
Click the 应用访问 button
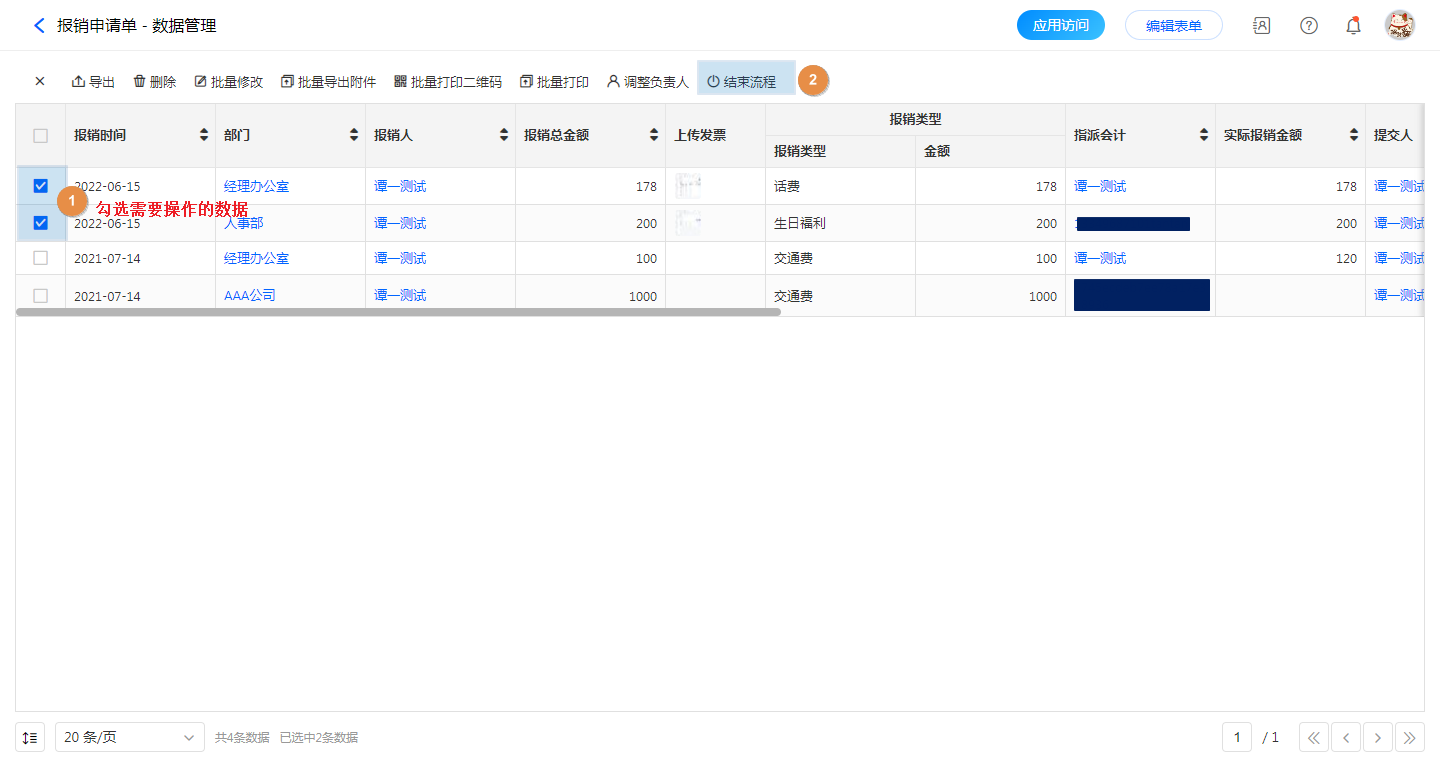pyautogui.click(x=1060, y=26)
